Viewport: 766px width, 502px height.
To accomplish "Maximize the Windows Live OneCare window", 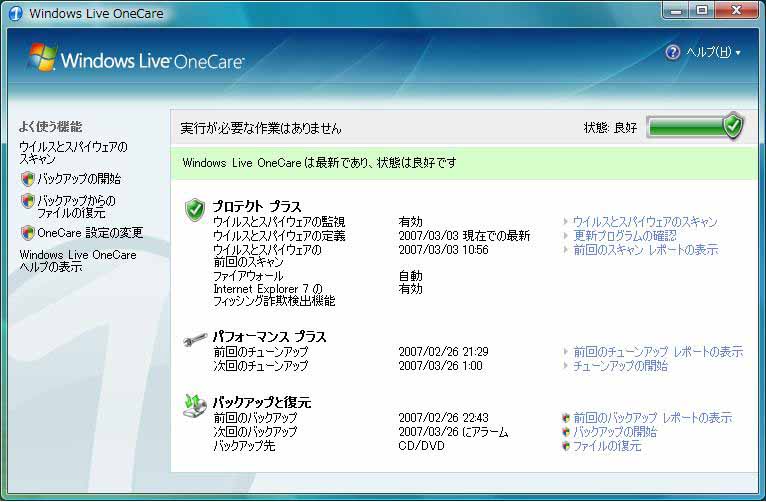I will coord(702,11).
